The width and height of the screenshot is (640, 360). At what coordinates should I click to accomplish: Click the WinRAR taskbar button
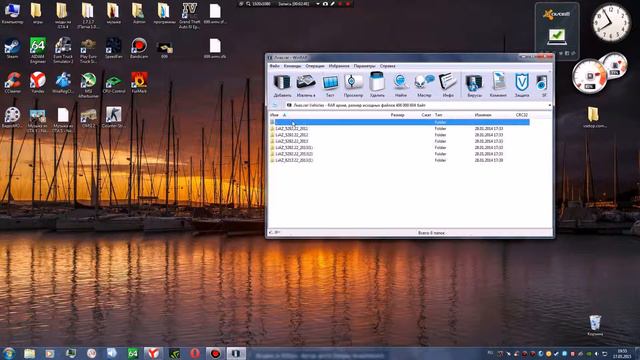[x=236, y=353]
